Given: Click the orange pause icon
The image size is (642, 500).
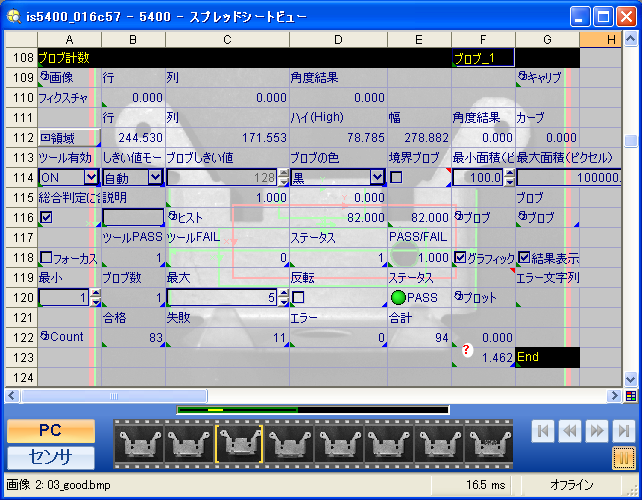Looking at the screenshot, I should [x=624, y=458].
